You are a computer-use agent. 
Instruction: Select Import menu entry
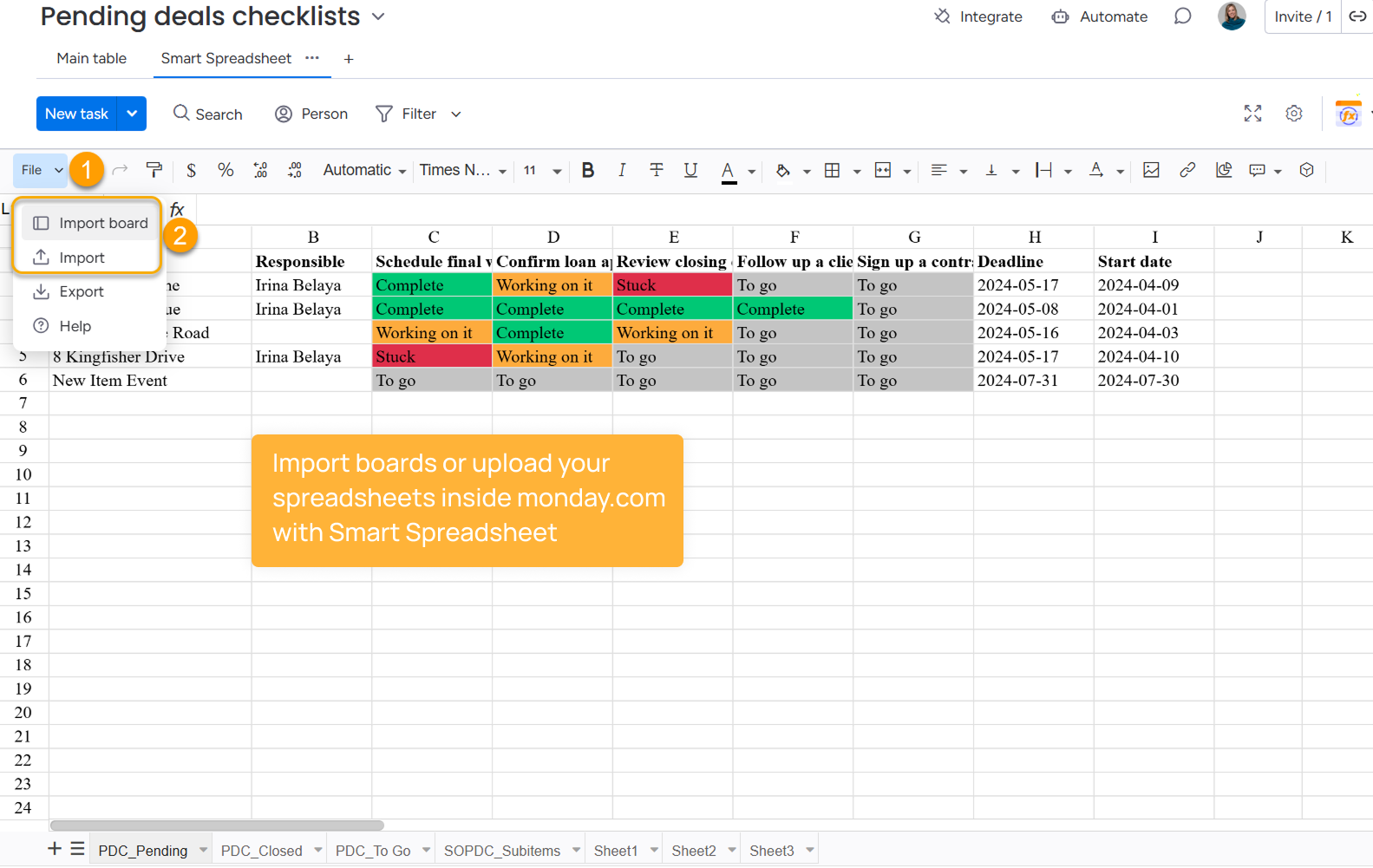pyautogui.click(x=89, y=258)
